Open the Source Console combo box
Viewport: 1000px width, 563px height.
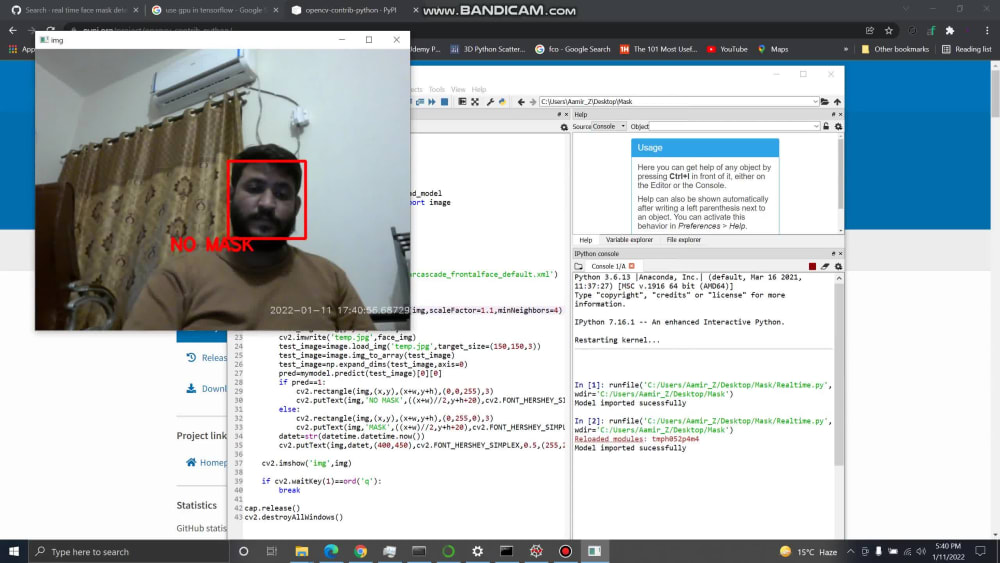609,126
